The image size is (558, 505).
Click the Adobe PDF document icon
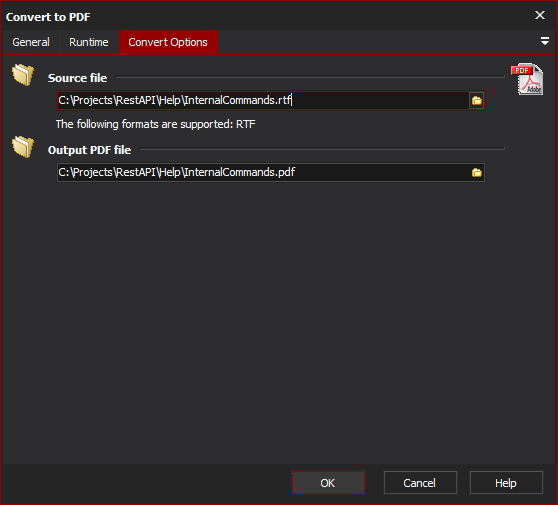(x=527, y=79)
